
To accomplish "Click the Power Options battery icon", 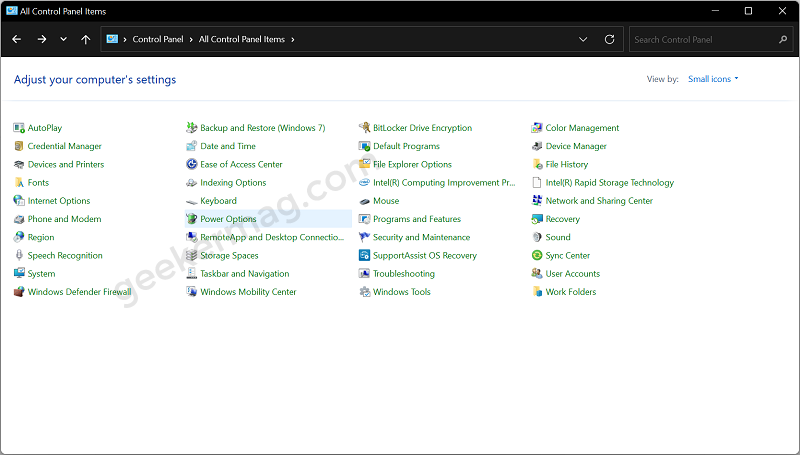I will [191, 219].
